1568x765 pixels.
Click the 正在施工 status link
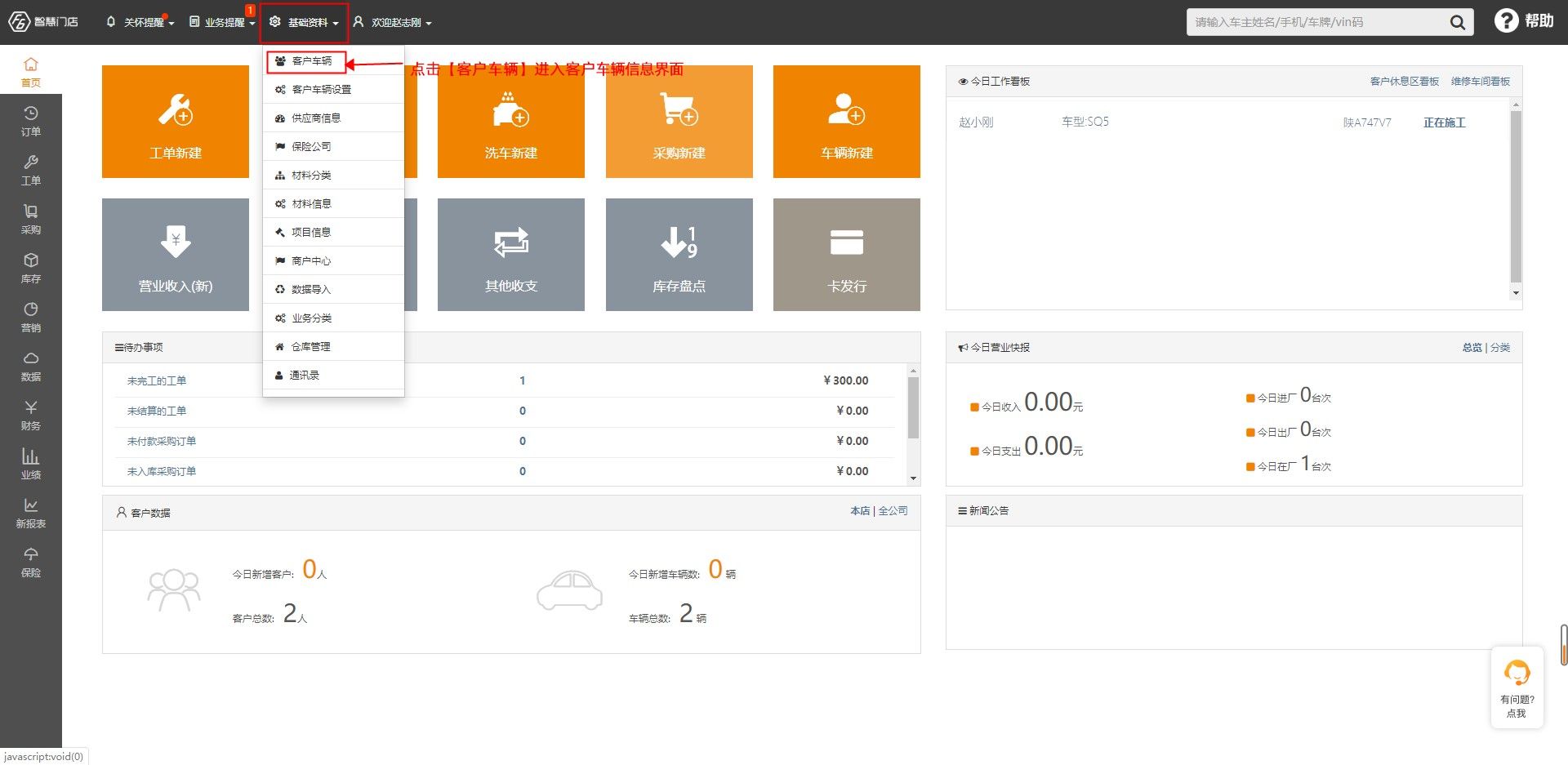(x=1445, y=122)
